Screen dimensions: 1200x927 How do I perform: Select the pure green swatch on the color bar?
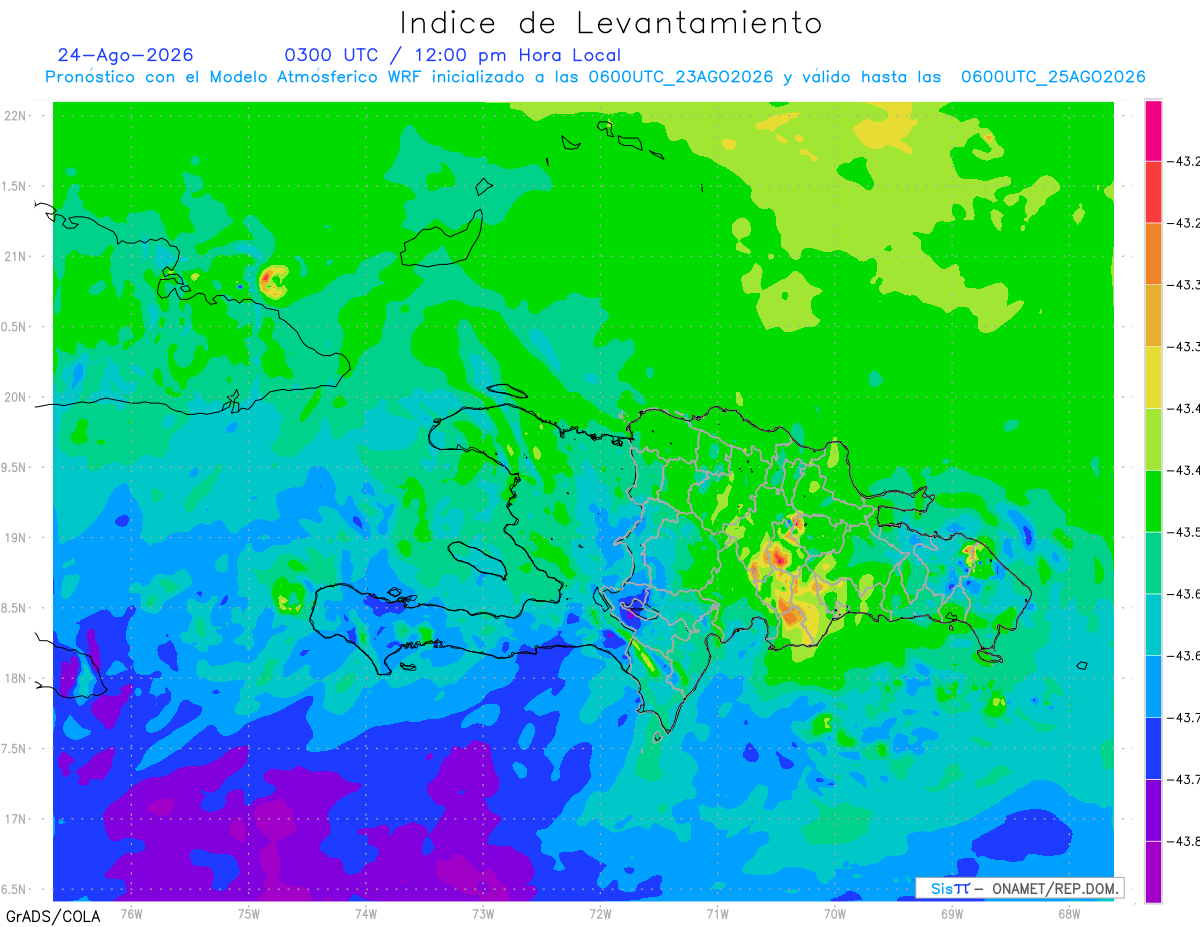(1153, 501)
